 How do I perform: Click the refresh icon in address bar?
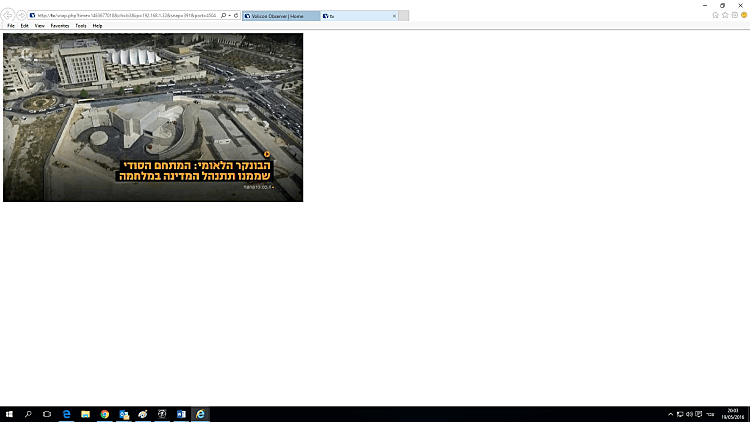pyautogui.click(x=235, y=16)
